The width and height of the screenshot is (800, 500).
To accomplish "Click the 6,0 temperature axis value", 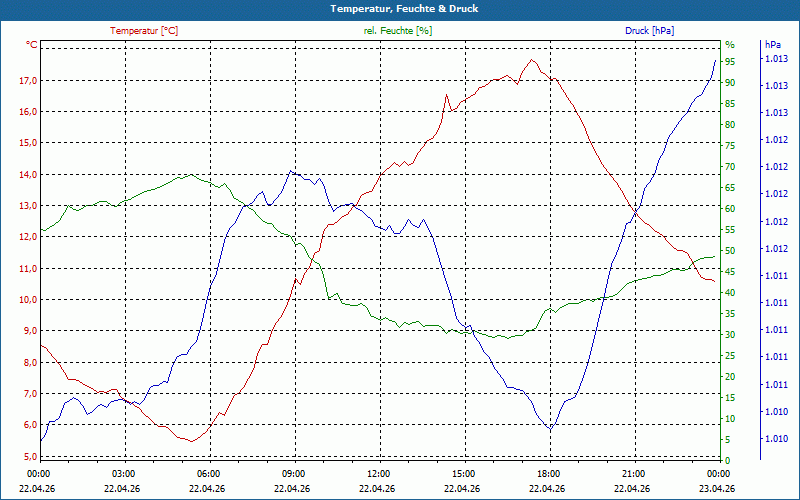I will point(30,425).
